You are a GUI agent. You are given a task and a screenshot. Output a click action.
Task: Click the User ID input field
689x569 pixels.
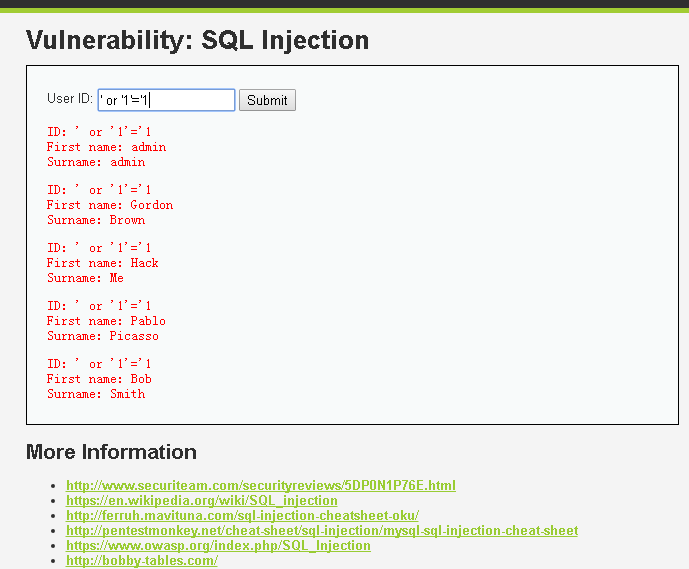coord(166,100)
